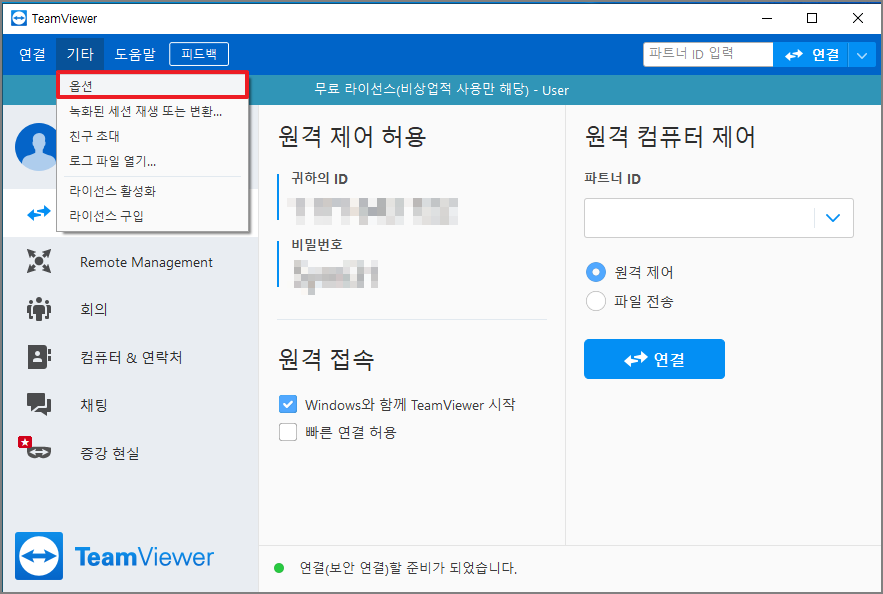Click the large blue 연결 button

point(654,359)
